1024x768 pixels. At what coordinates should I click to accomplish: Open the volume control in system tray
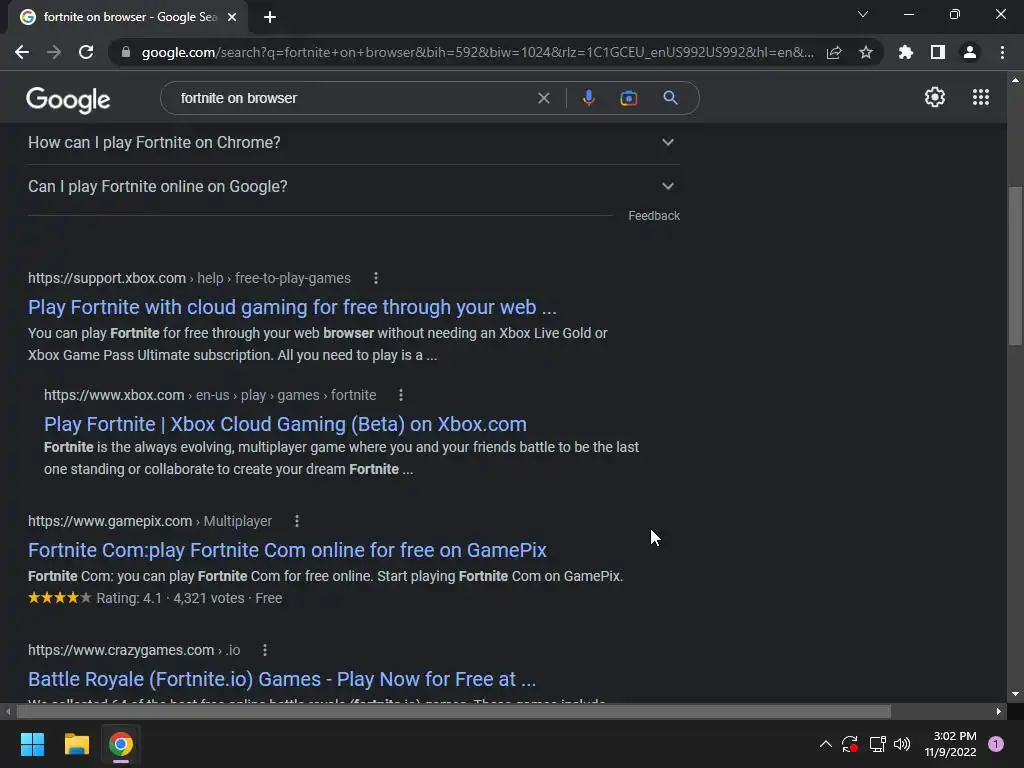(x=902, y=744)
